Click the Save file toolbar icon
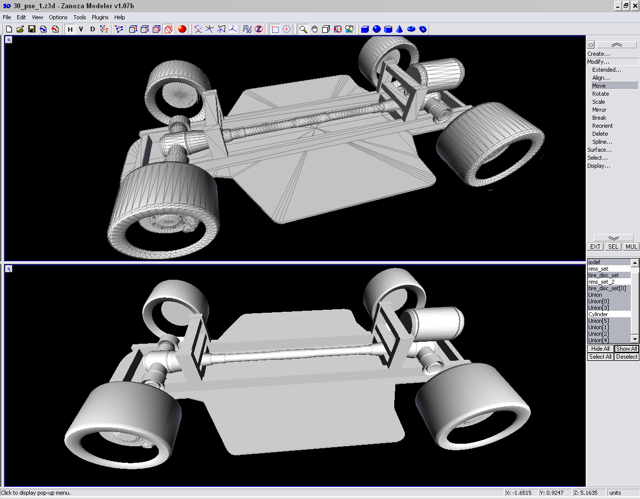This screenshot has width=640, height=499. click(x=31, y=29)
